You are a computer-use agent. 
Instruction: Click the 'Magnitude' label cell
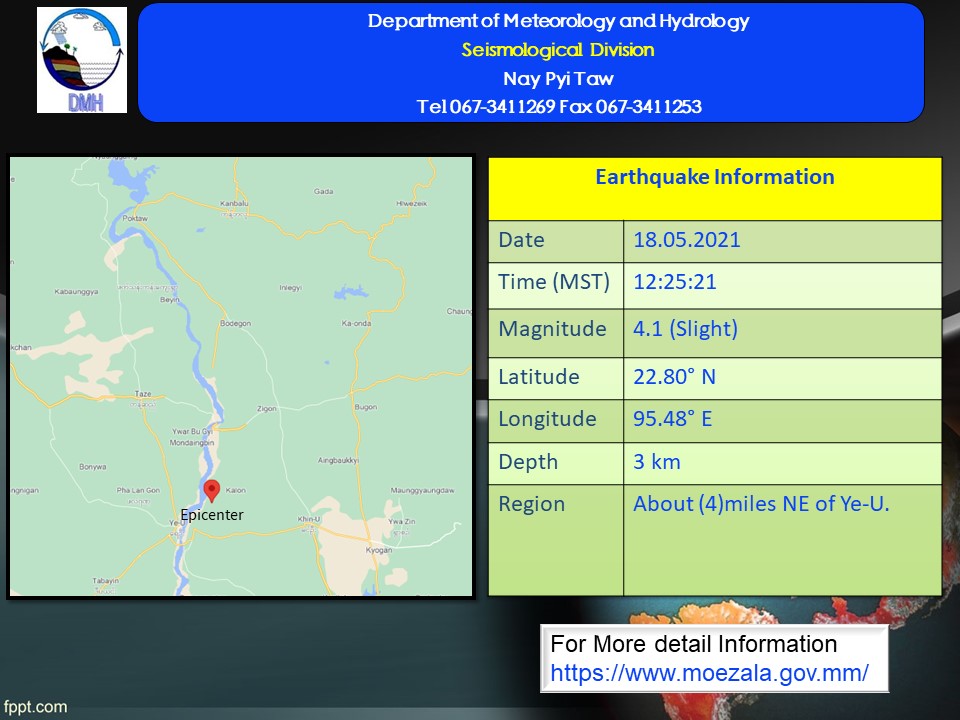click(x=556, y=333)
